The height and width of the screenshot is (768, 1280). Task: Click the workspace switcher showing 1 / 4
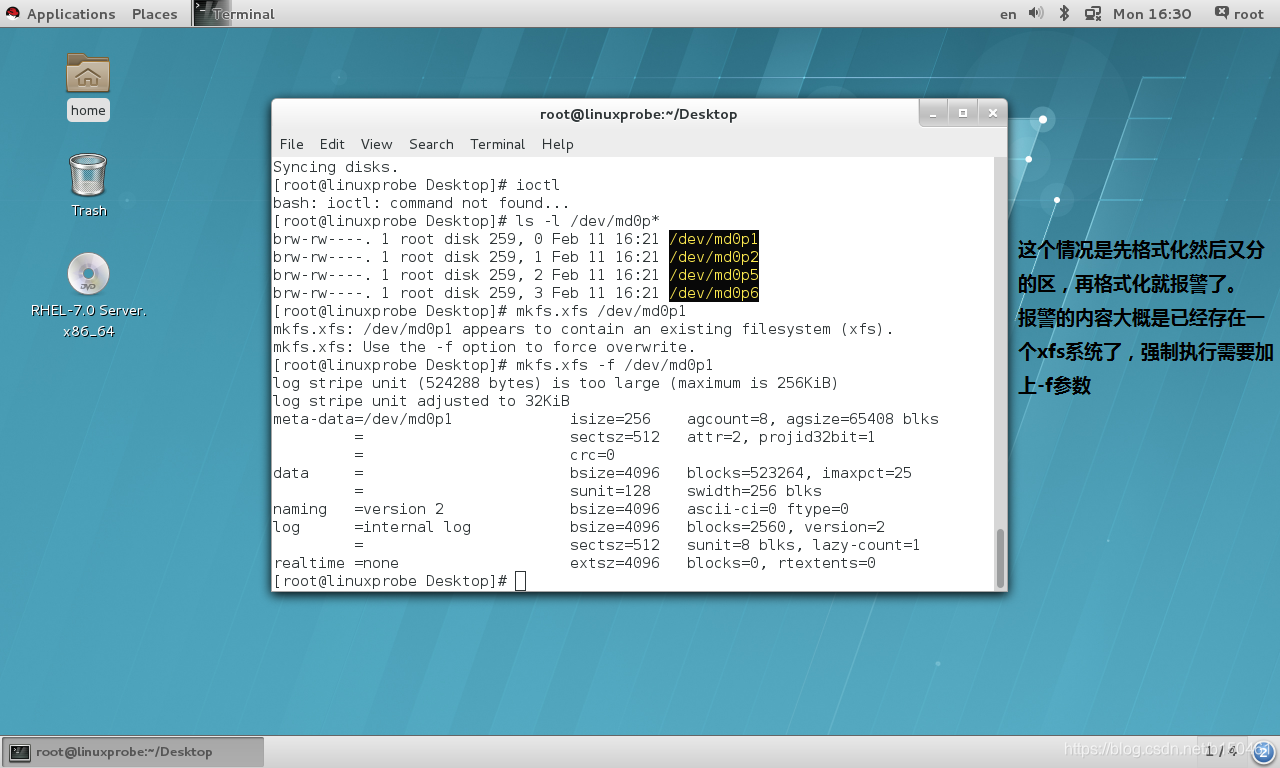pyautogui.click(x=1220, y=750)
